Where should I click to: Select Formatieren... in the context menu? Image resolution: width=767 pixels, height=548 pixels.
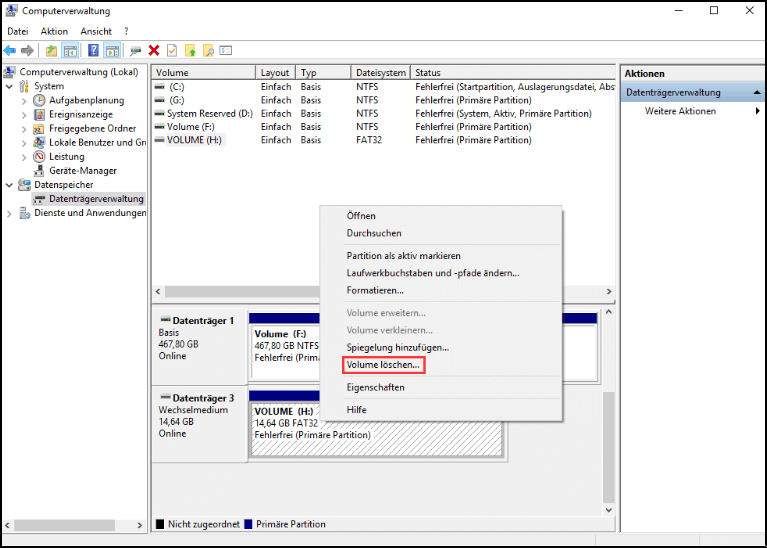(375, 291)
